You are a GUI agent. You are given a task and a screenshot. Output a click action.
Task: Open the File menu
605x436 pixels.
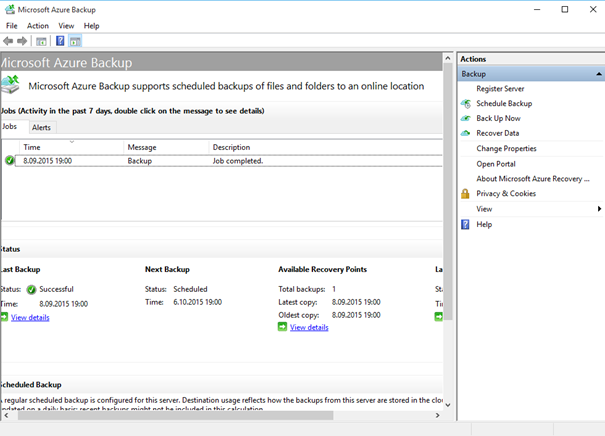click(x=12, y=25)
